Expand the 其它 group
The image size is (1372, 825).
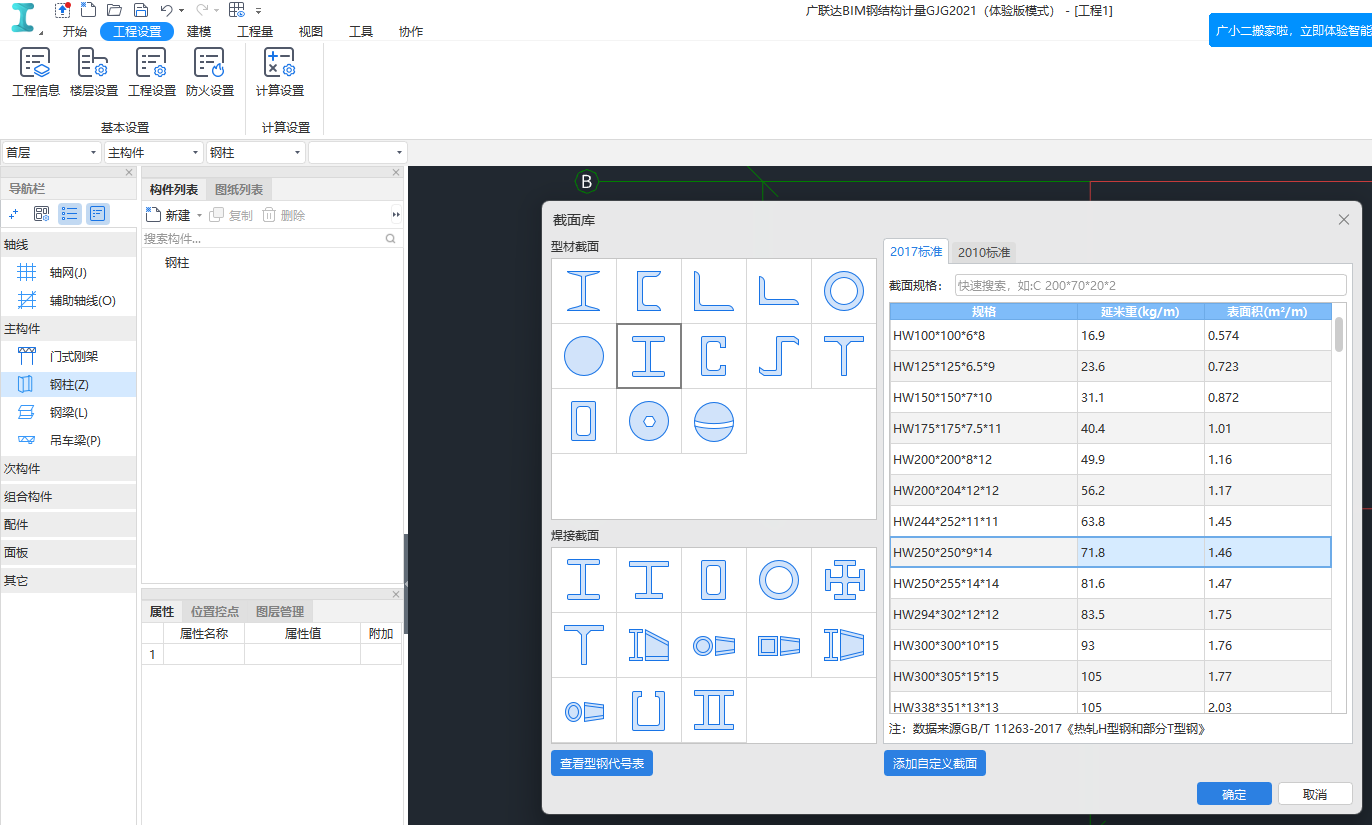click(x=68, y=580)
